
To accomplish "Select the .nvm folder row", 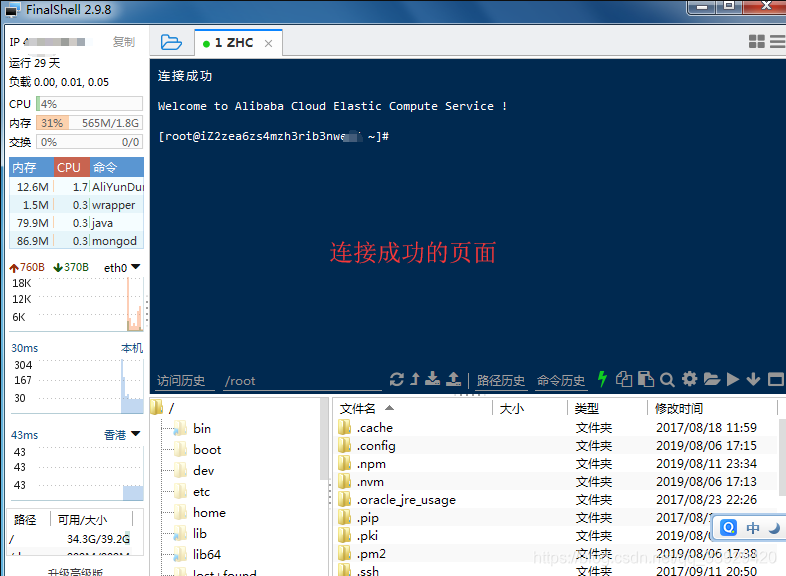I will (x=556, y=482).
